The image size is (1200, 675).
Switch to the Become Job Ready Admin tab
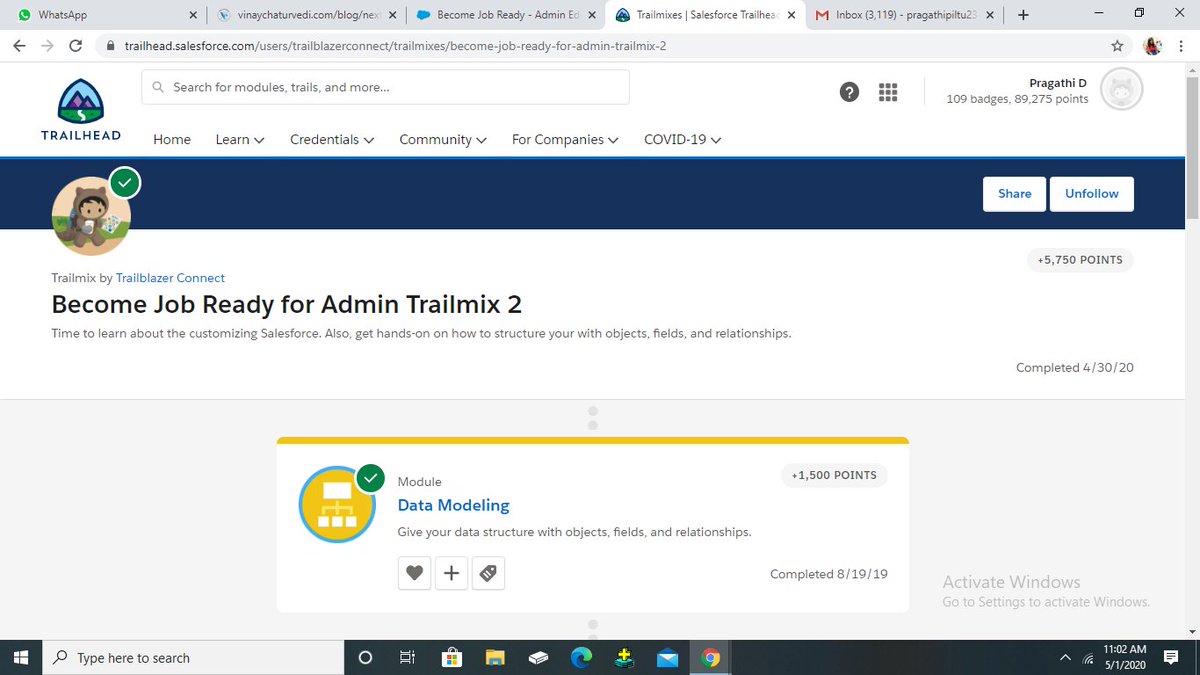click(505, 15)
